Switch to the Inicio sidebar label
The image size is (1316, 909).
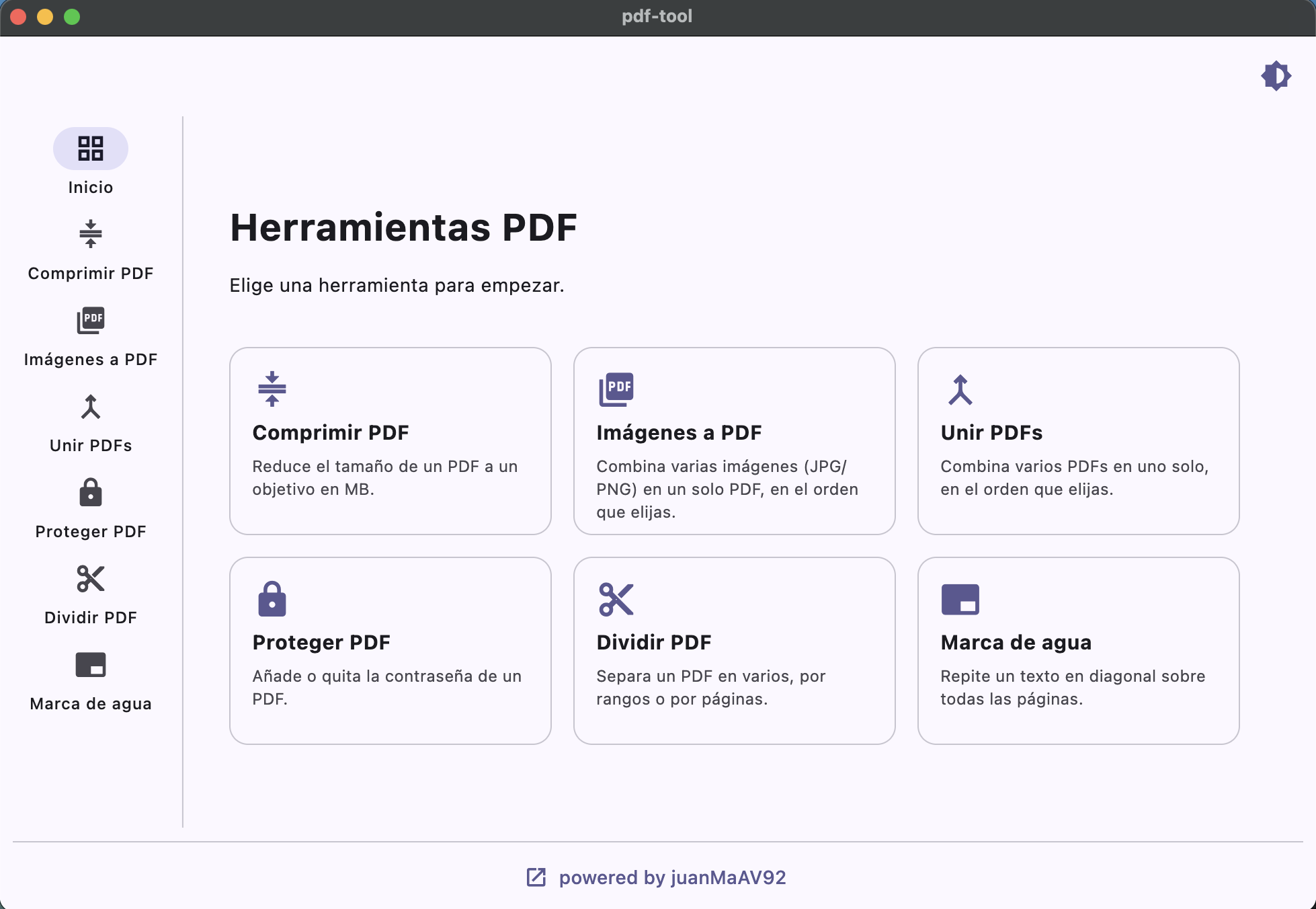pos(91,188)
